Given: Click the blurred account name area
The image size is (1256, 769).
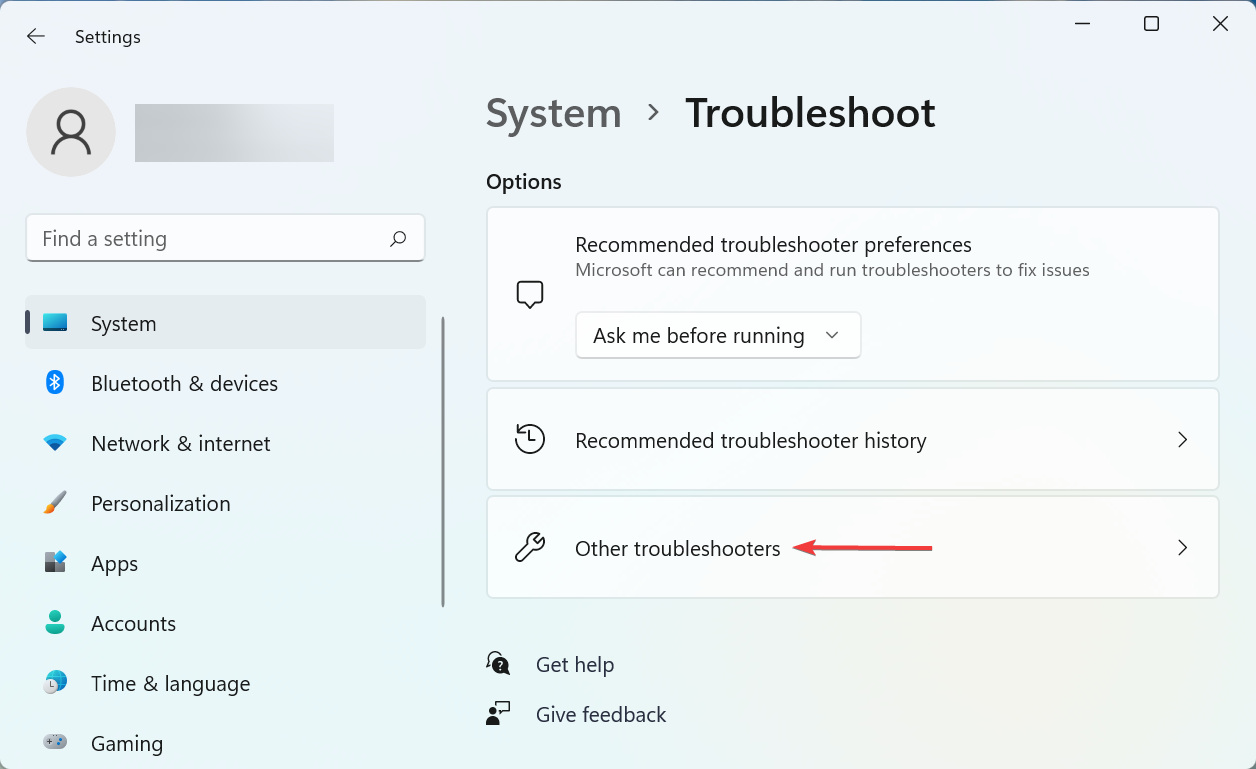Looking at the screenshot, I should 234,133.
